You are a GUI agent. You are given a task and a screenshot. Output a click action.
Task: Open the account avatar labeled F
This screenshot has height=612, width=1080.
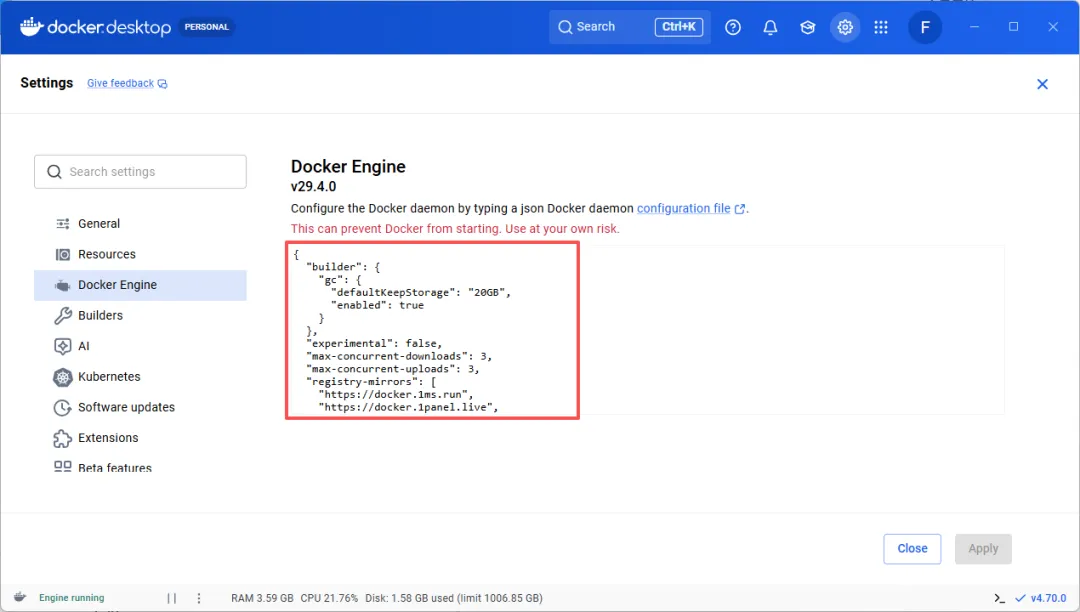924,27
